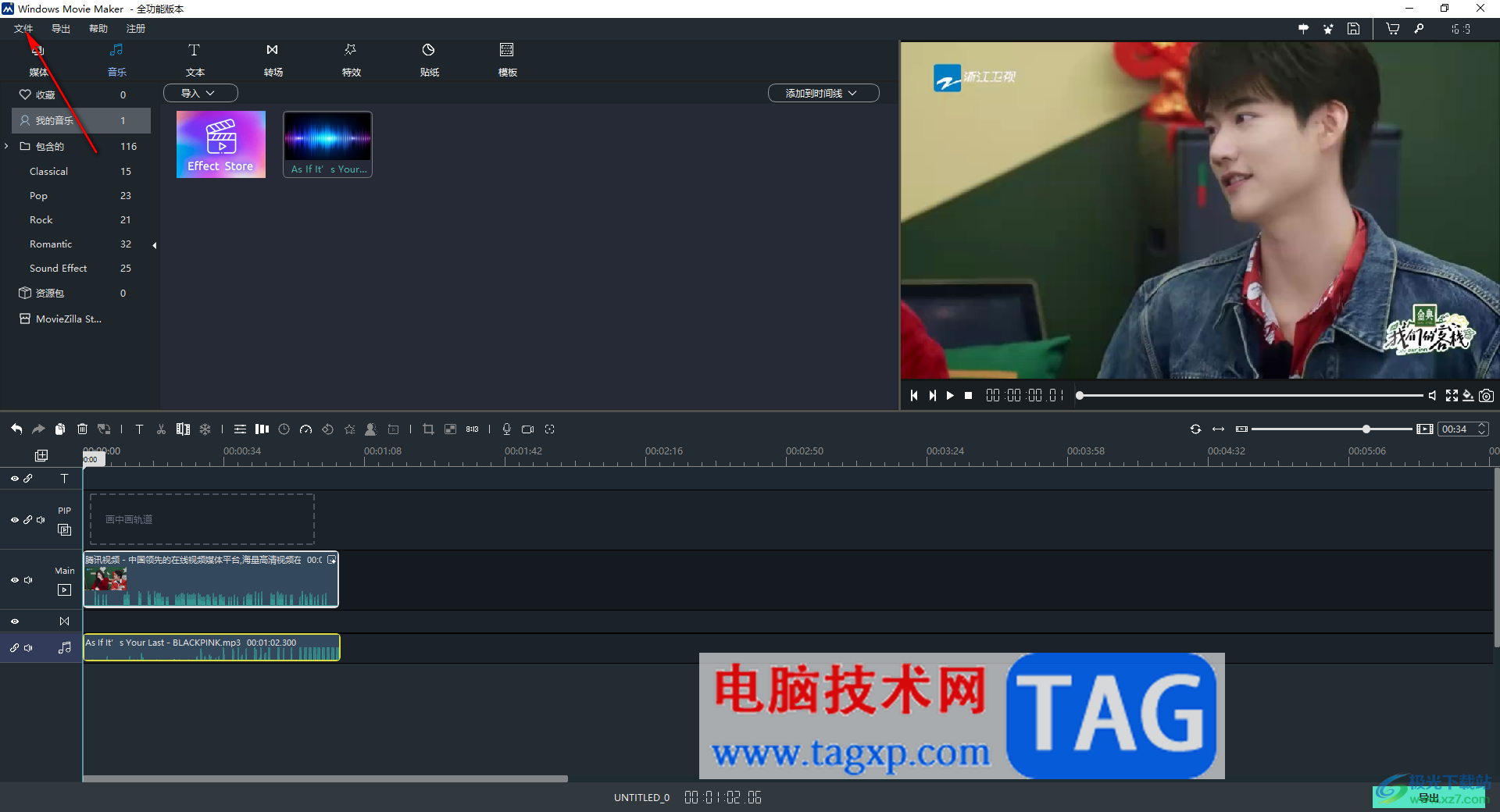Select the As If It's Your Last music thumbnail

coord(327,144)
